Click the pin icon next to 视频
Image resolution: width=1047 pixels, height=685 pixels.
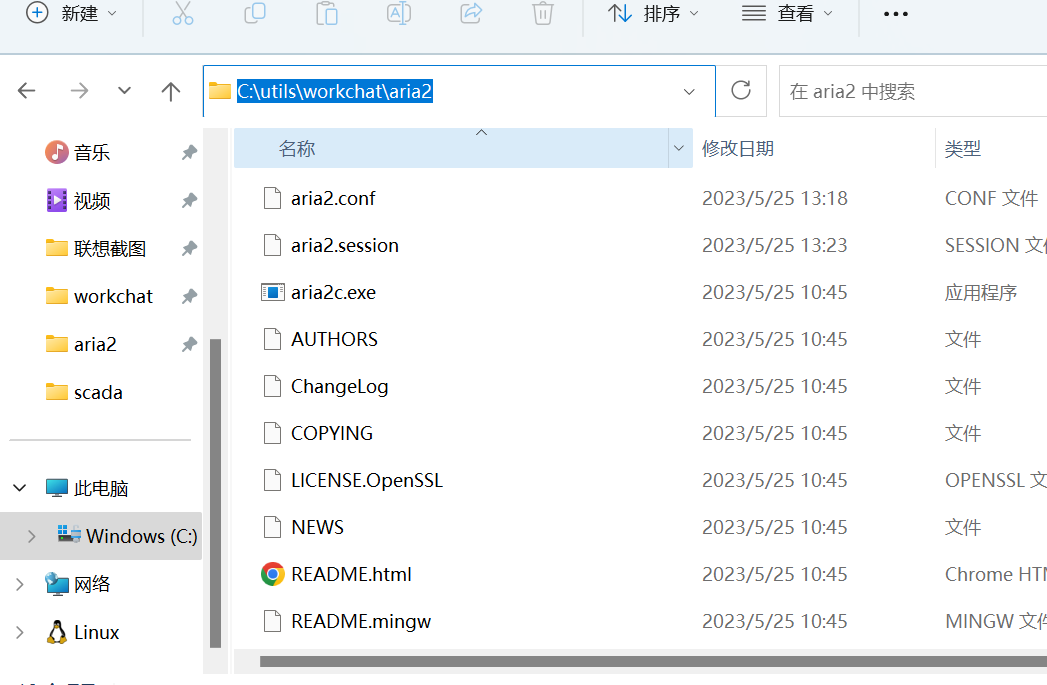tap(190, 200)
